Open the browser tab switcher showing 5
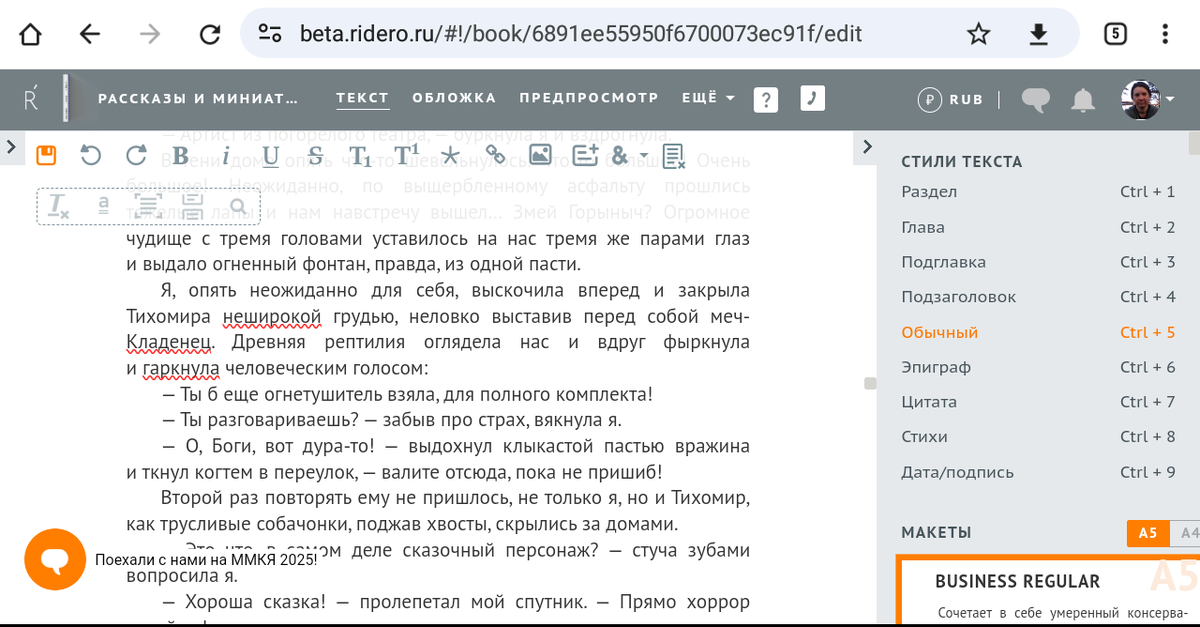The height and width of the screenshot is (627, 1200). point(1115,34)
